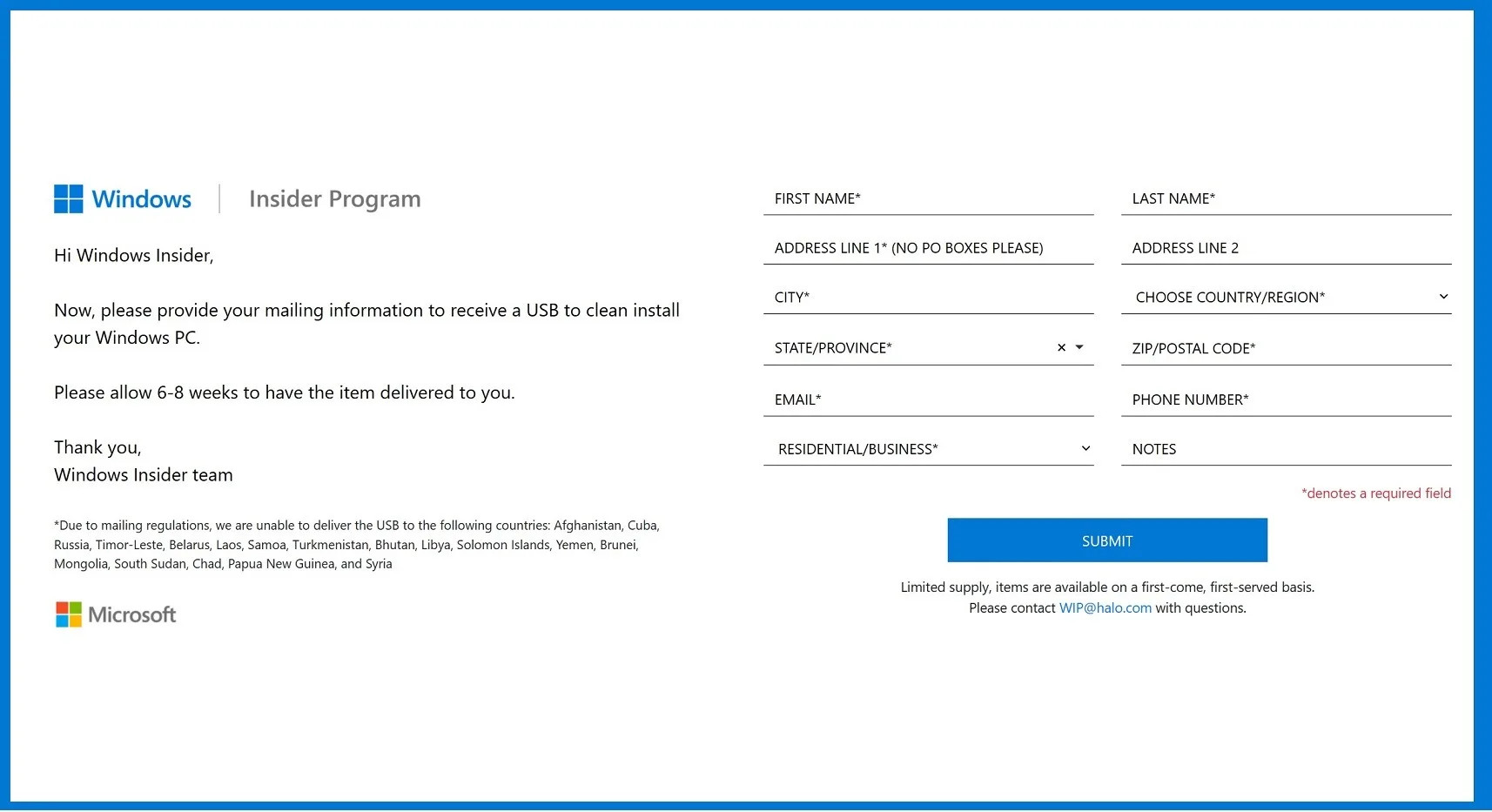Click the 'Windows Insider team' signature text
Screen dimensions: 1492x812
pyautogui.click(x=144, y=475)
